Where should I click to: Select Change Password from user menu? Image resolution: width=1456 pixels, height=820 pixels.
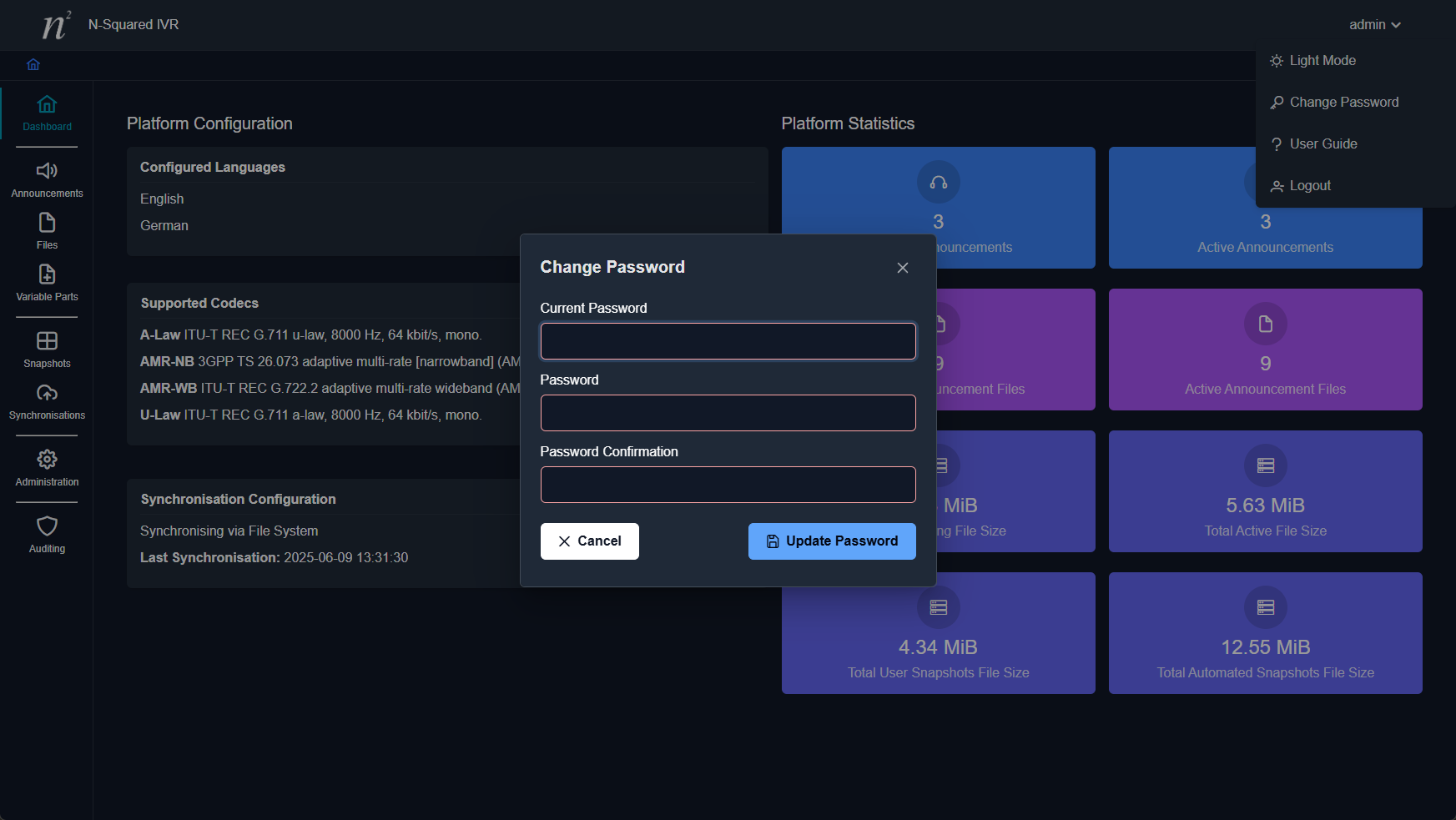1343,103
